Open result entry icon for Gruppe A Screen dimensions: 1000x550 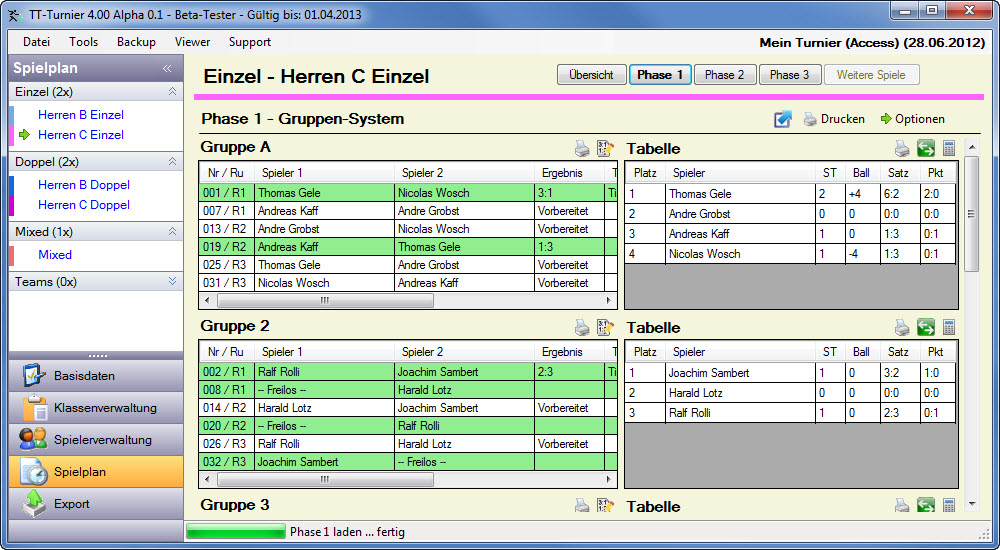pos(604,149)
